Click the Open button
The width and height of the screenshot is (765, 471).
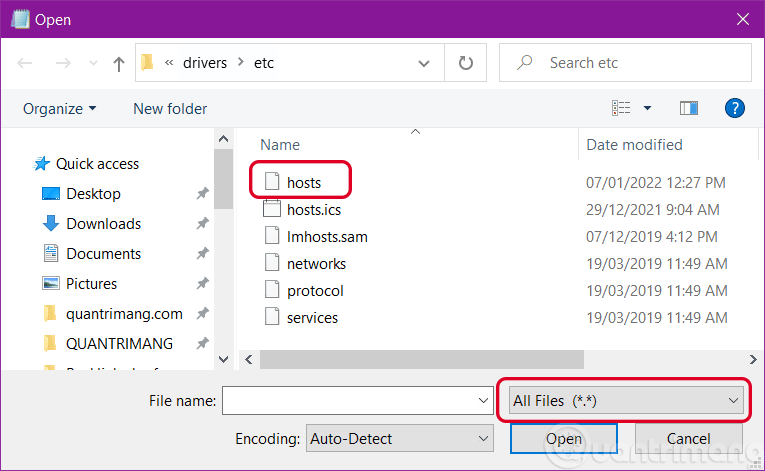pyautogui.click(x=564, y=438)
